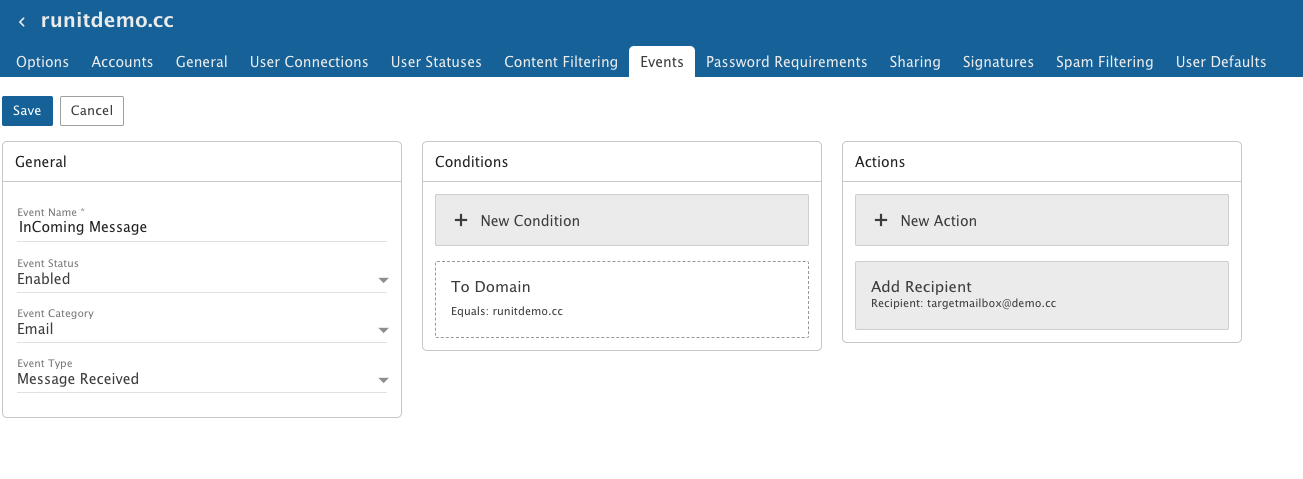This screenshot has width=1303, height=479.
Task: Switch to the Options tab
Action: coord(43,62)
